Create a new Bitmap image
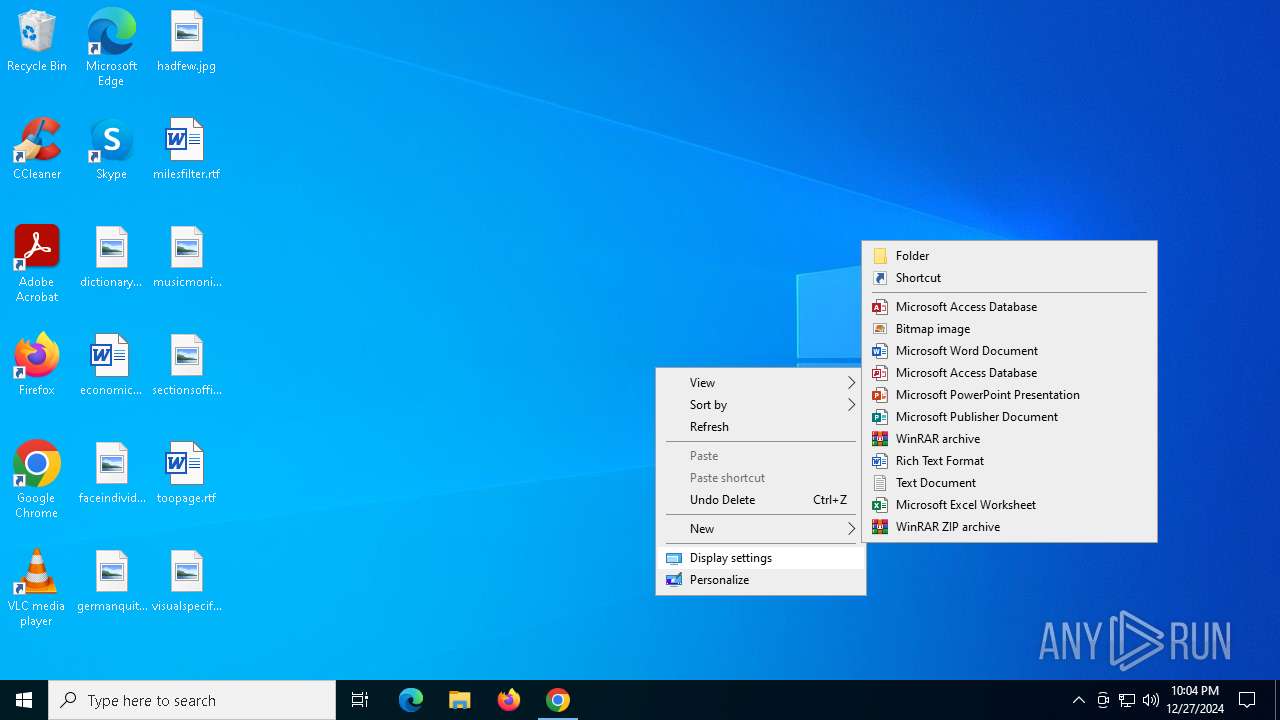 pos(1009,329)
